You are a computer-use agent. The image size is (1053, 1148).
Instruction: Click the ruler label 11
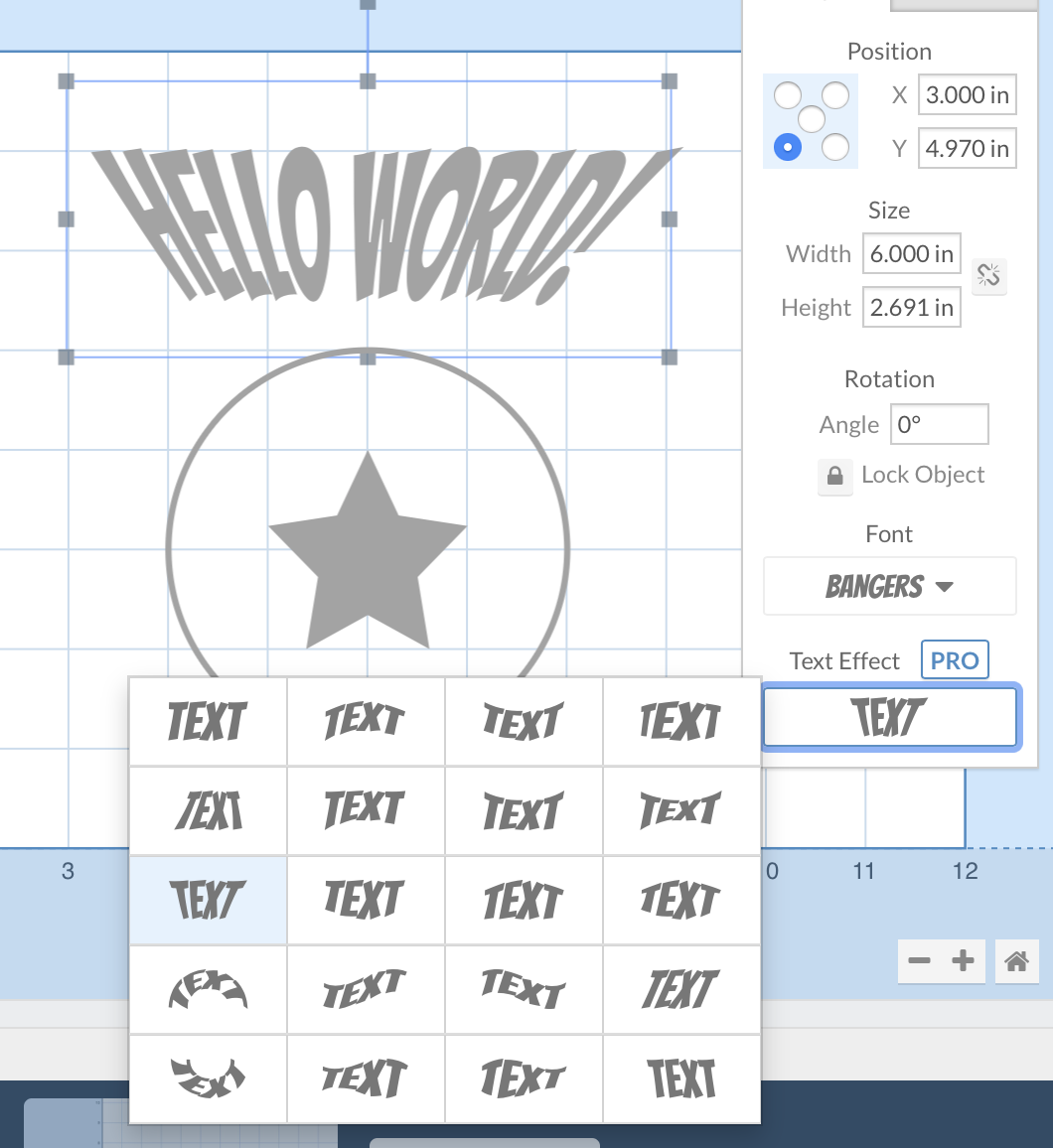point(864,871)
